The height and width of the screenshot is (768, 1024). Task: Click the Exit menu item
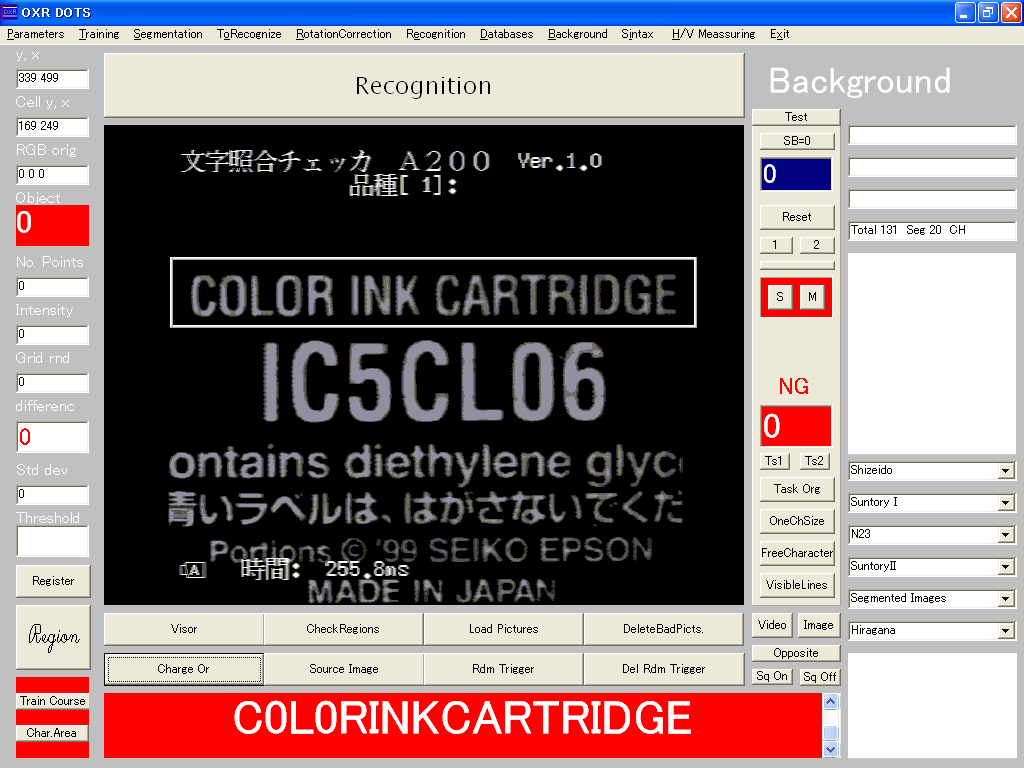779,34
